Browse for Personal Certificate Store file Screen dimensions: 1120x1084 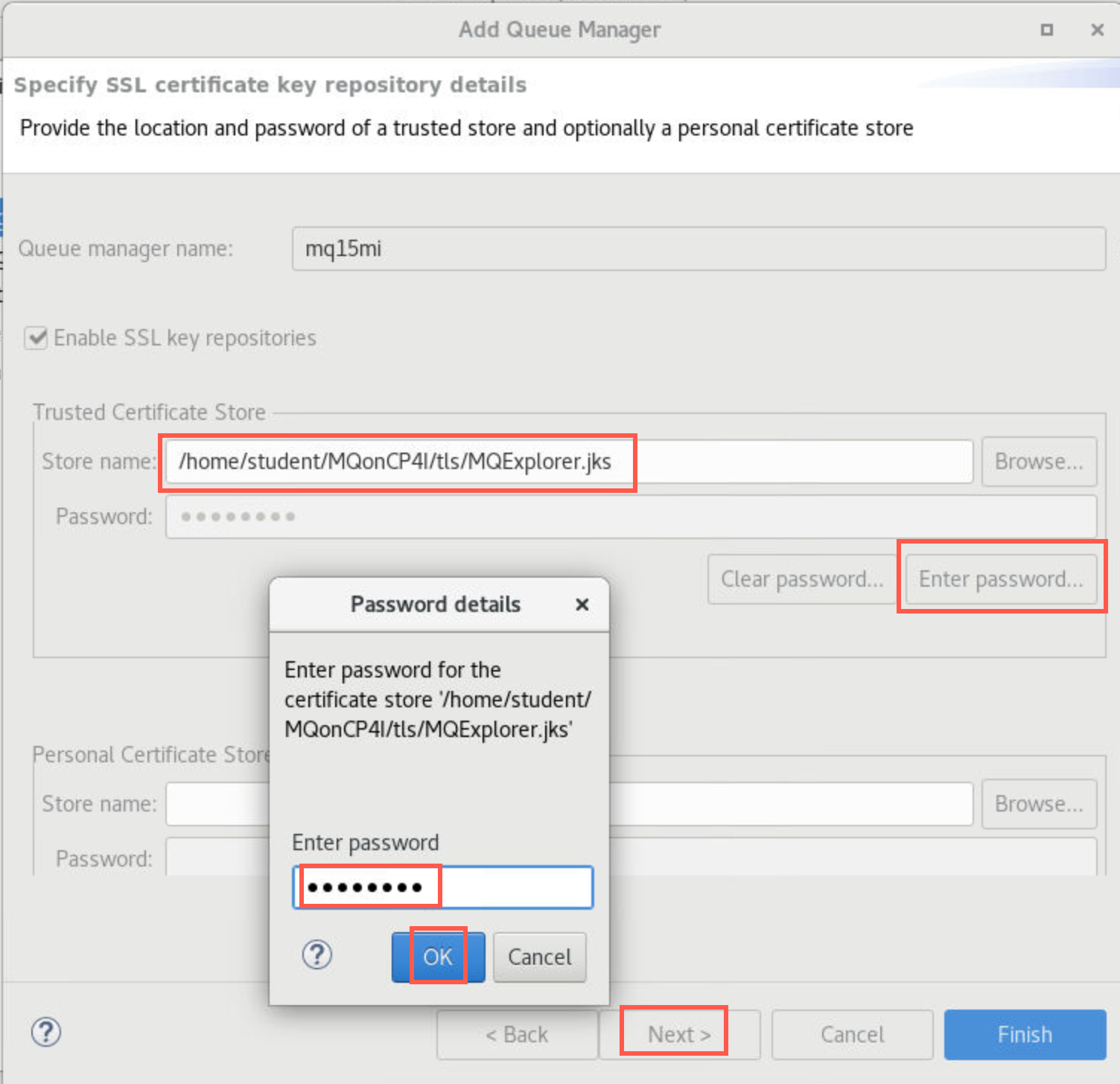coord(1039,804)
